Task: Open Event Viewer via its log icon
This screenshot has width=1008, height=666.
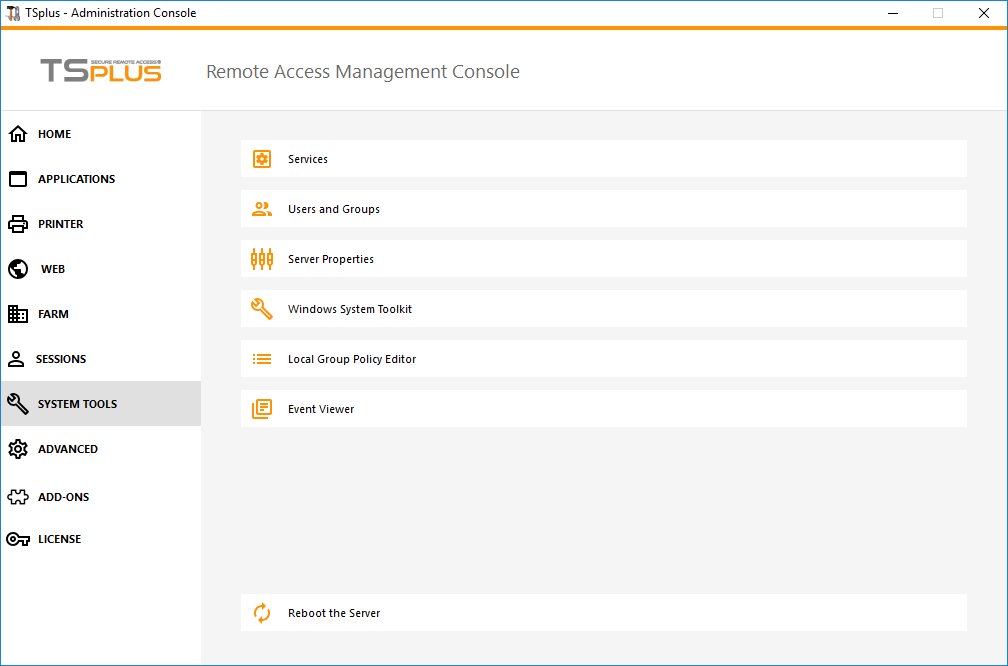Action: [262, 408]
